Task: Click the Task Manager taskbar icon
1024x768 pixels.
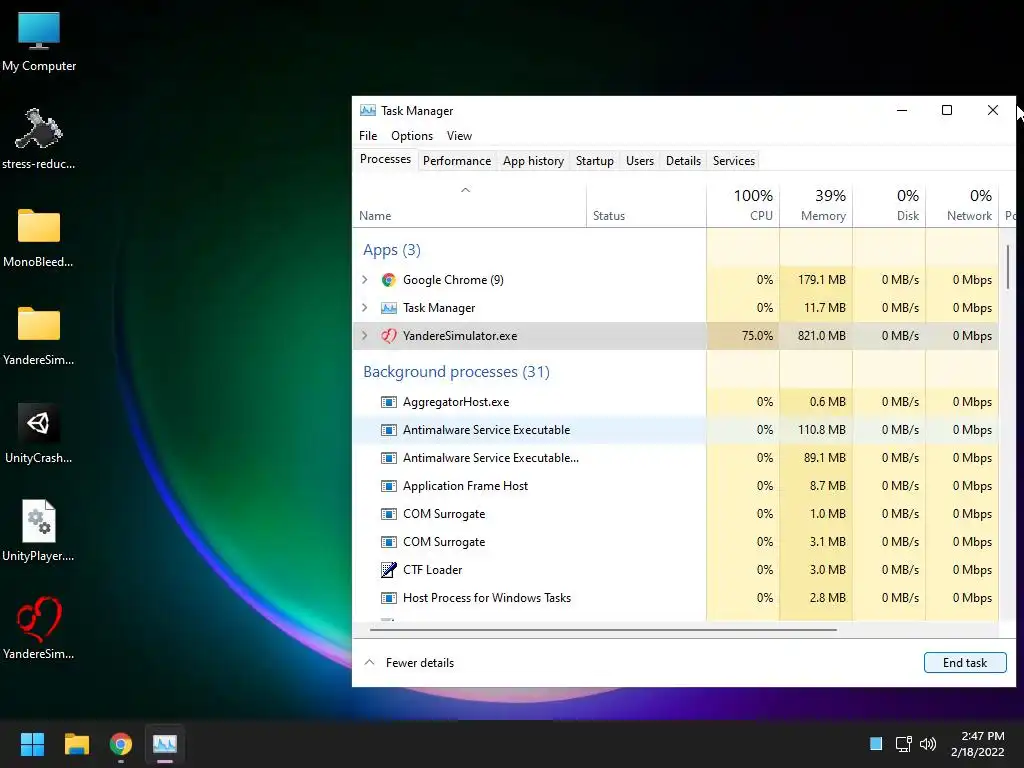Action: point(165,744)
